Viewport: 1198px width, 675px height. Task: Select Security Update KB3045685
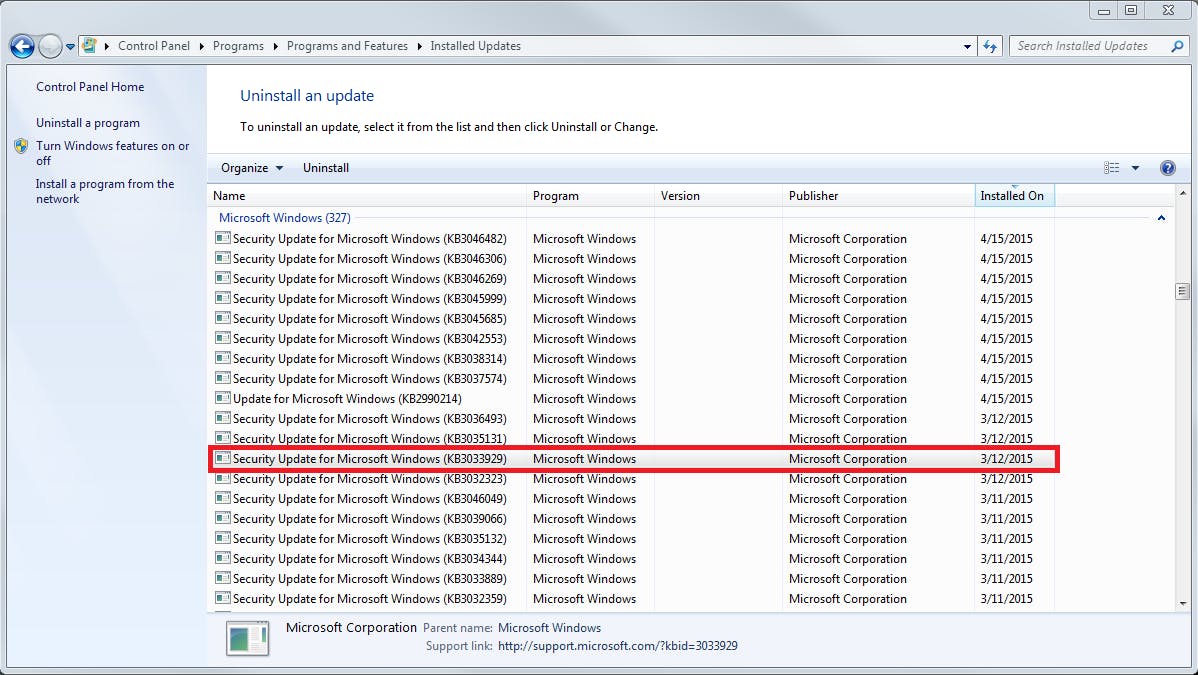tap(369, 318)
